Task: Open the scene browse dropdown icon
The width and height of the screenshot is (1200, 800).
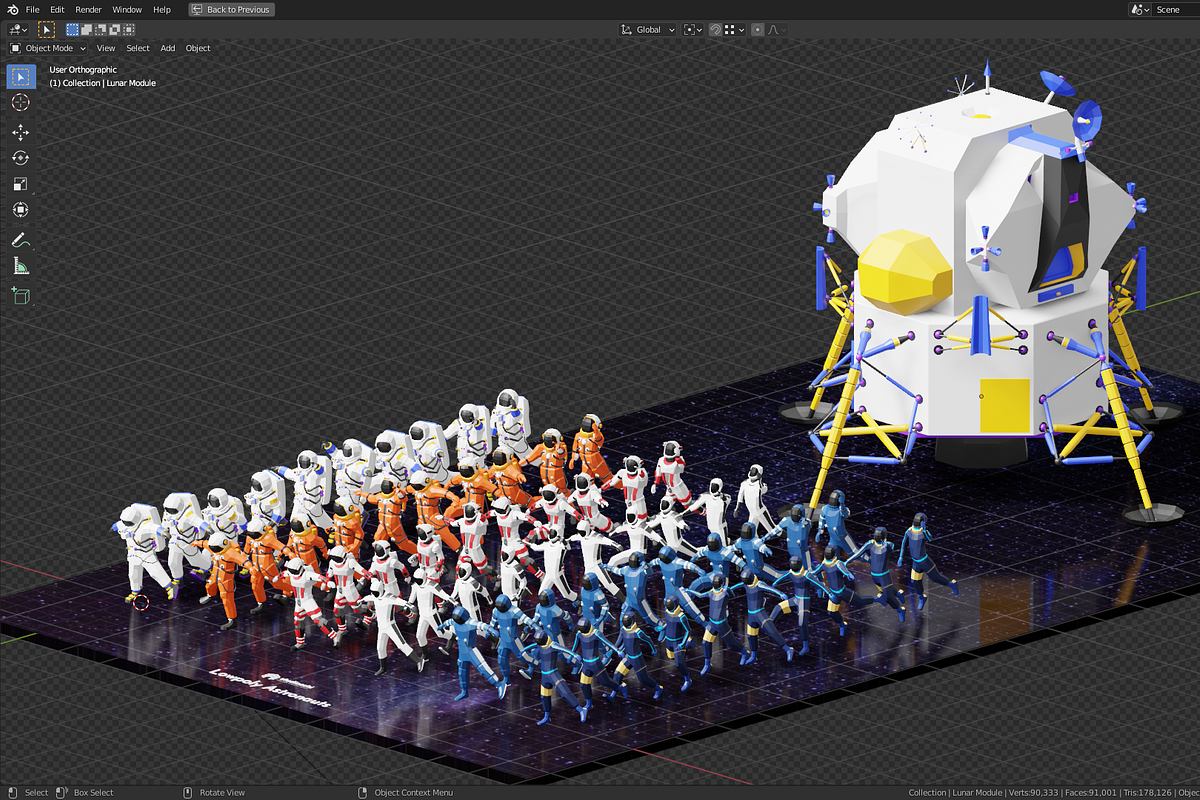Action: coord(1140,9)
